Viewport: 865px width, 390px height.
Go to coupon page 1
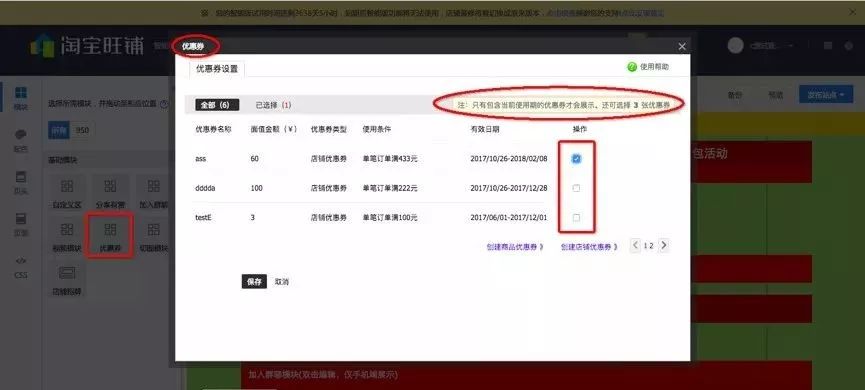[x=645, y=246]
